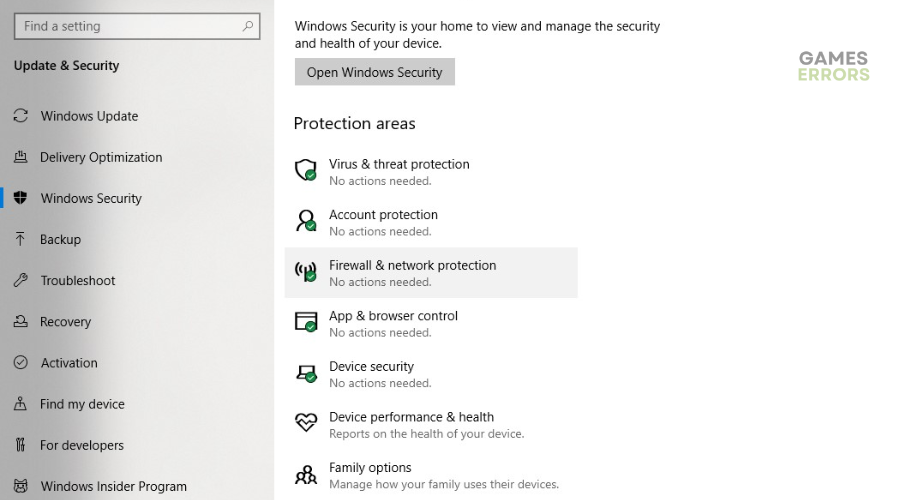The image size is (900, 500).
Task: Open Firewall & network protection
Action: pos(431,273)
